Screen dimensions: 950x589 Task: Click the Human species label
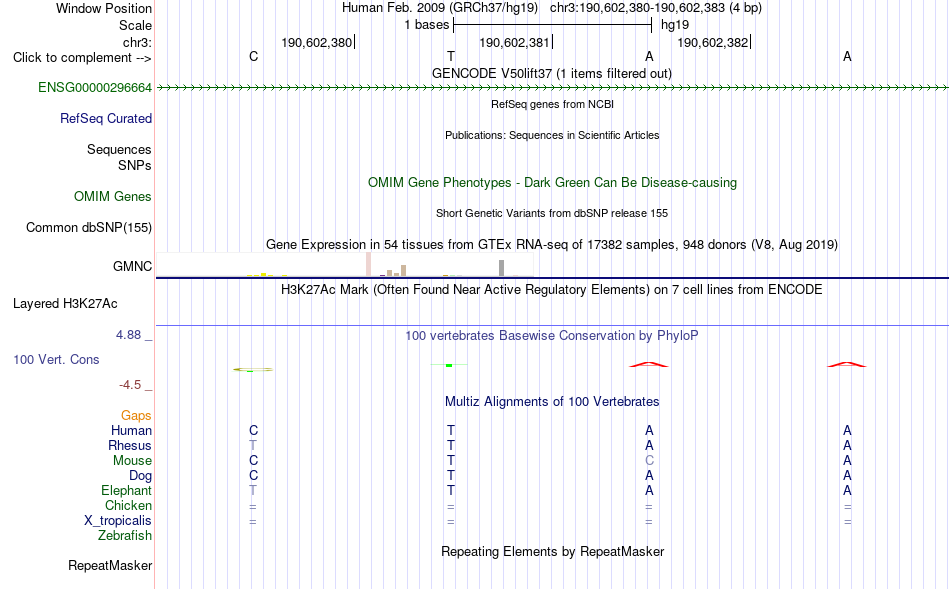click(131, 431)
